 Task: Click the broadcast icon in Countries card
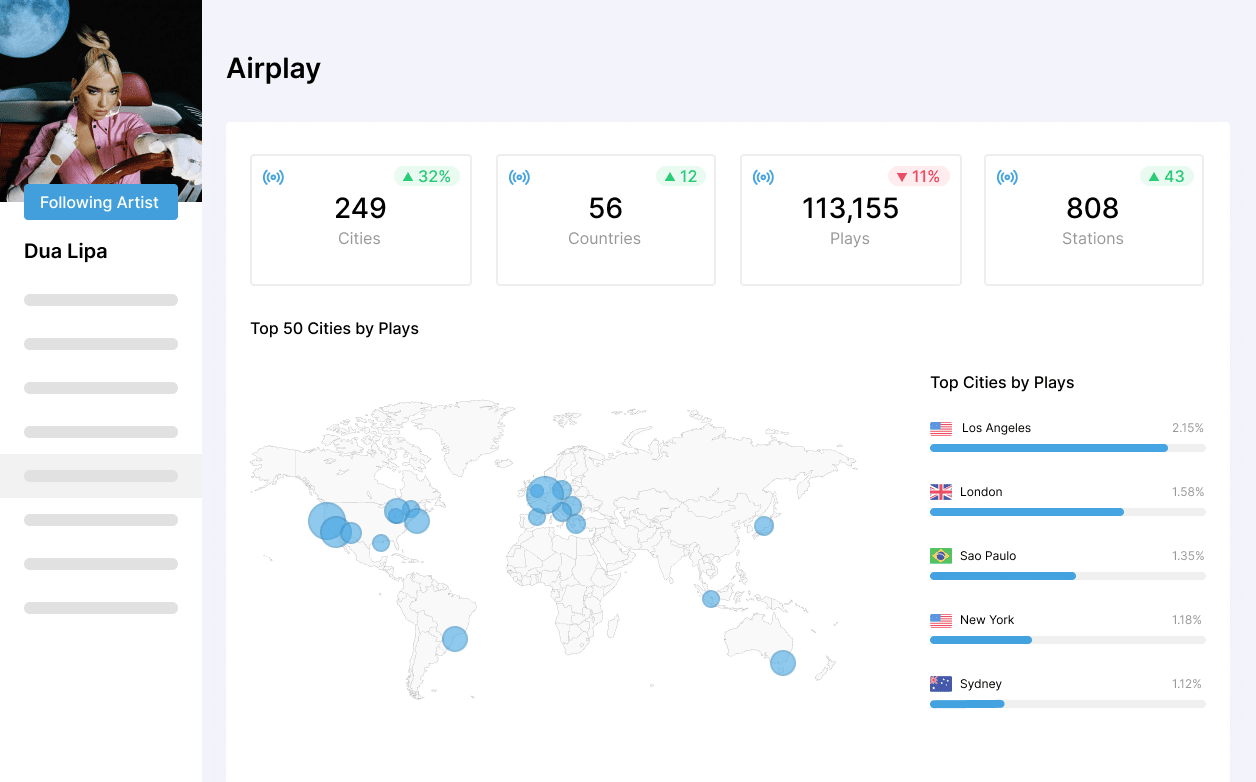pos(519,177)
